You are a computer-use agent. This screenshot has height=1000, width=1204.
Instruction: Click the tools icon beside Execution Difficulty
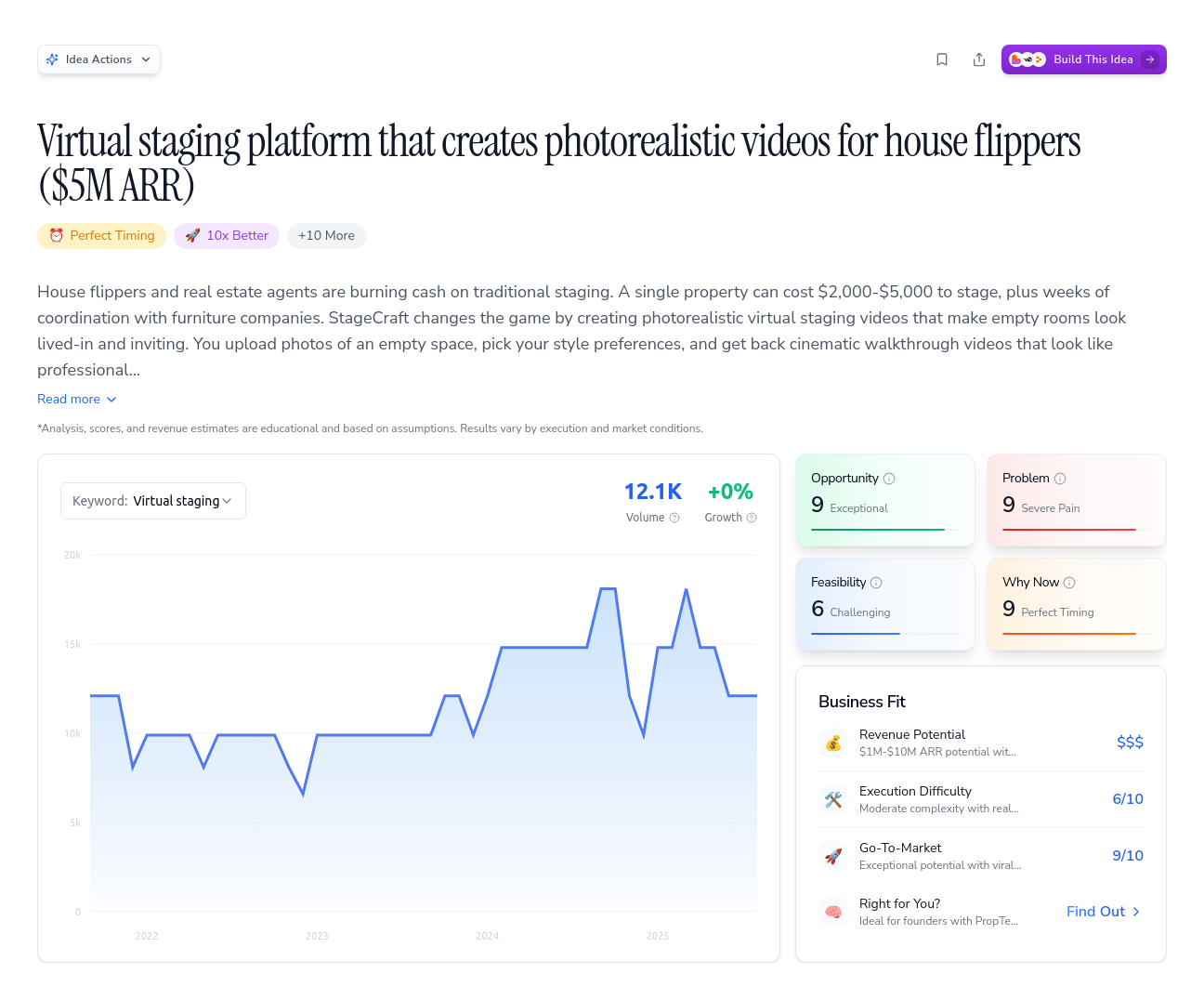[833, 799]
